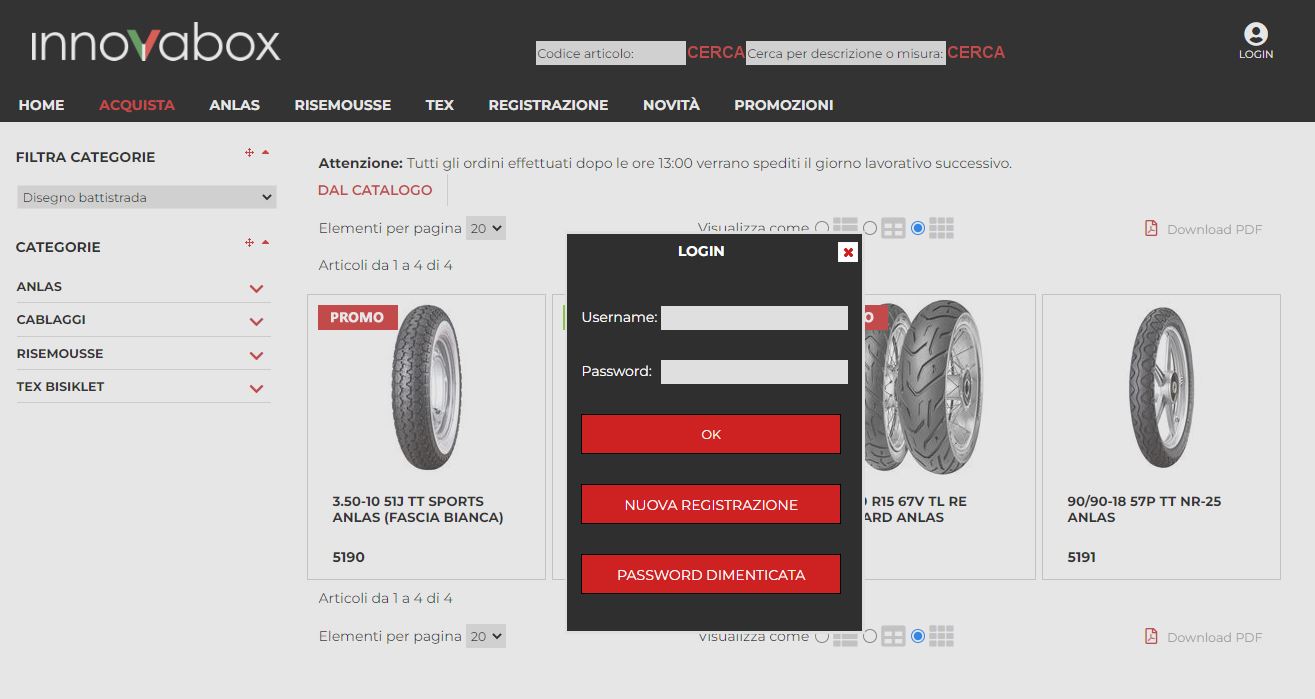Go to the HOME menu item

[41, 105]
